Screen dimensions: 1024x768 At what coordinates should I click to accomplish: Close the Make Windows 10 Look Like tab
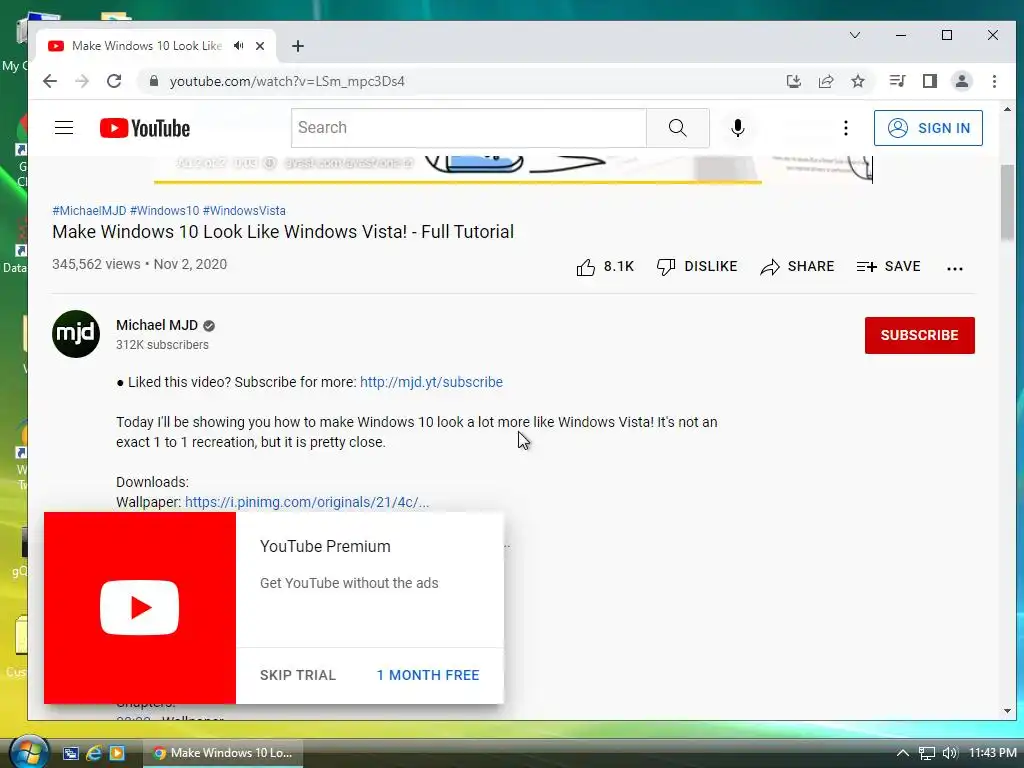tap(260, 46)
